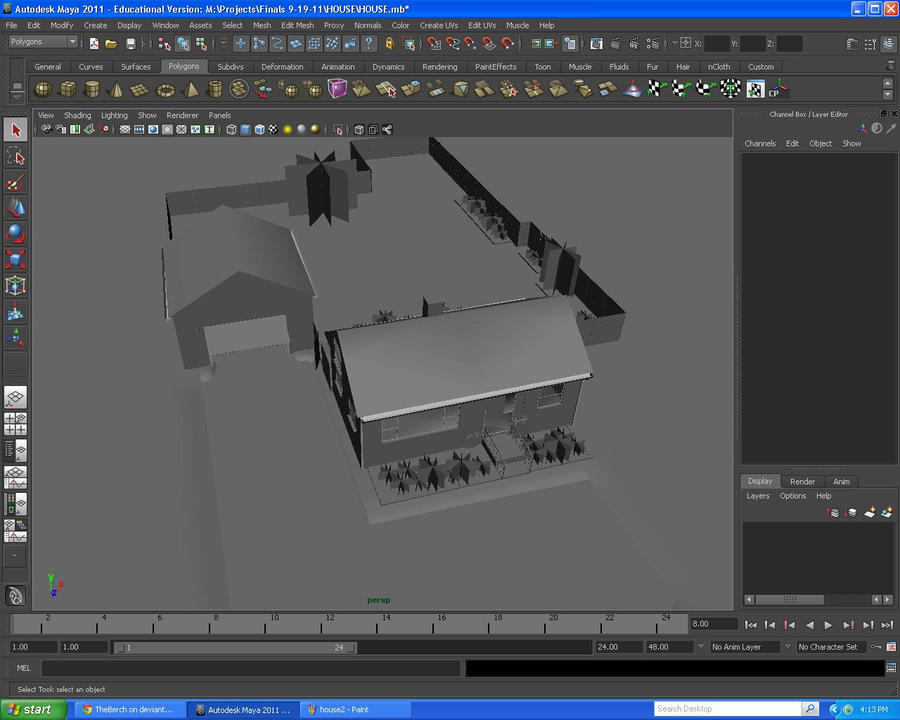Select the Scale tool

[16, 257]
